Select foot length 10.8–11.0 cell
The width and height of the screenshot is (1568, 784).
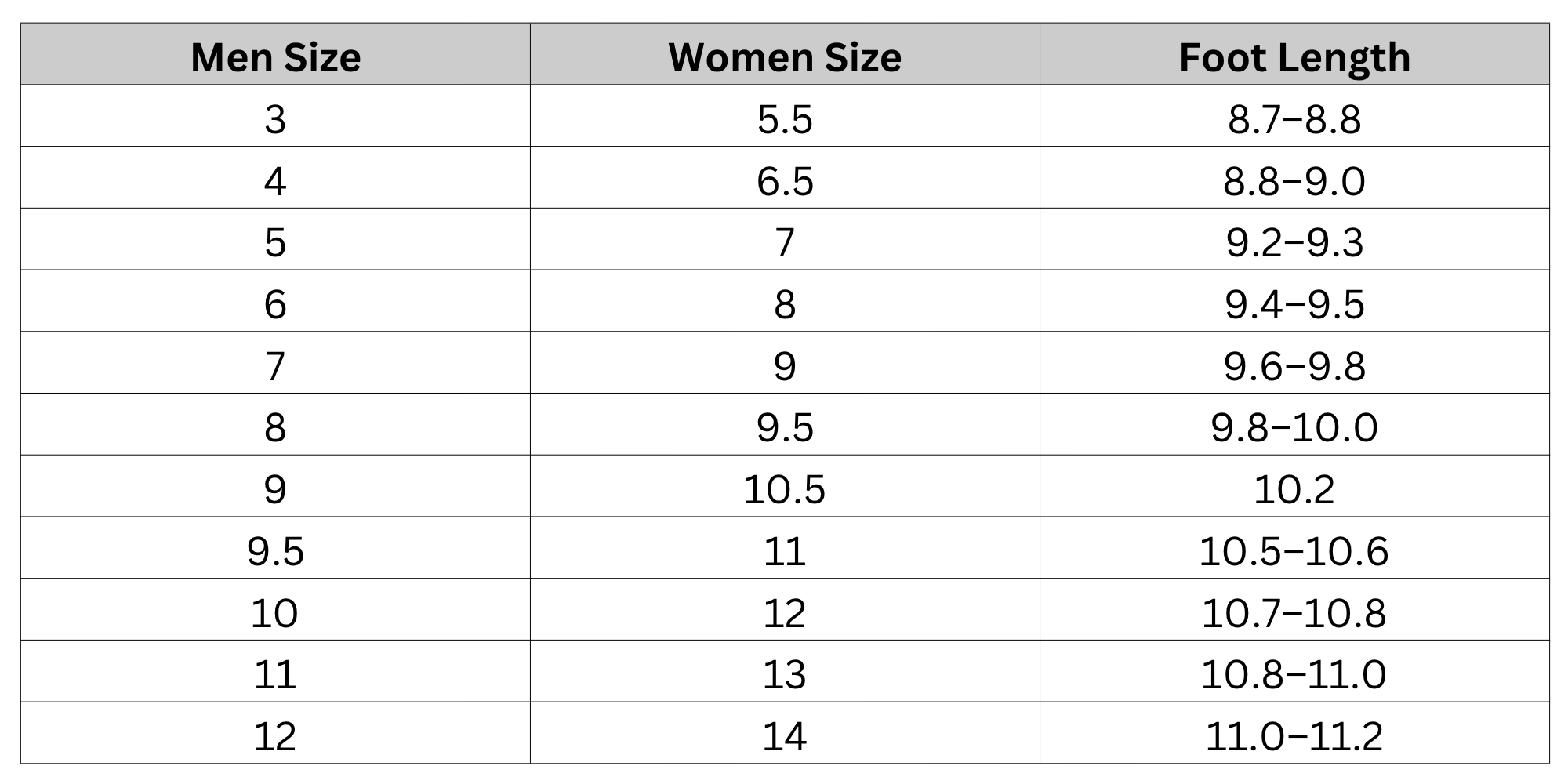[x=1294, y=671]
